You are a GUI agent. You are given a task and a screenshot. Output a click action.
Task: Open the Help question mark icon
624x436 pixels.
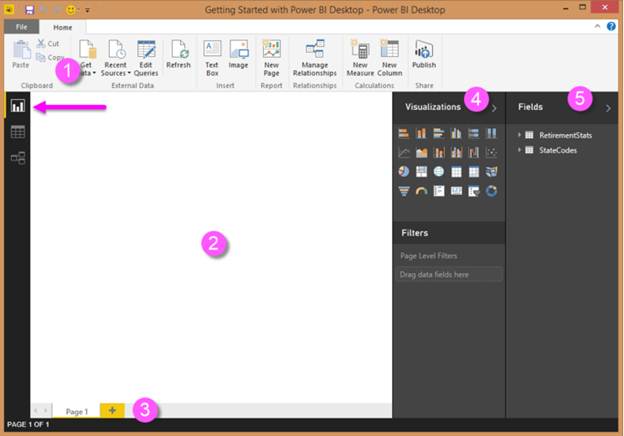tap(611, 26)
